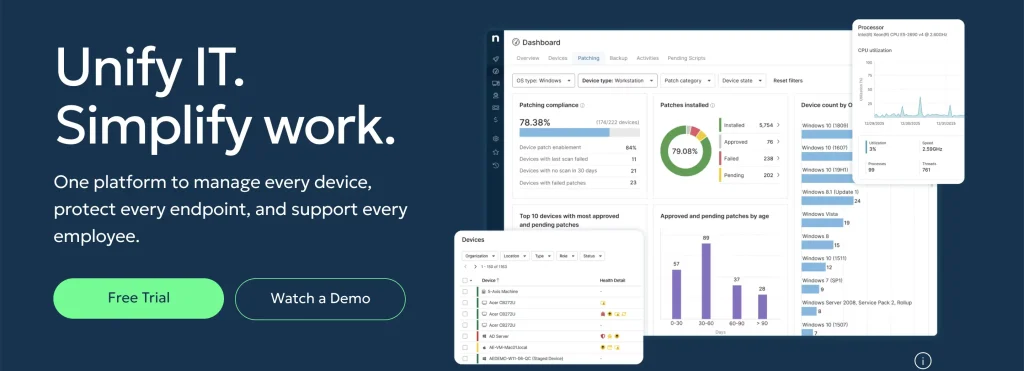The image size is (1024, 371).
Task: Click the info icon beside Patches installed
Action: tap(712, 105)
